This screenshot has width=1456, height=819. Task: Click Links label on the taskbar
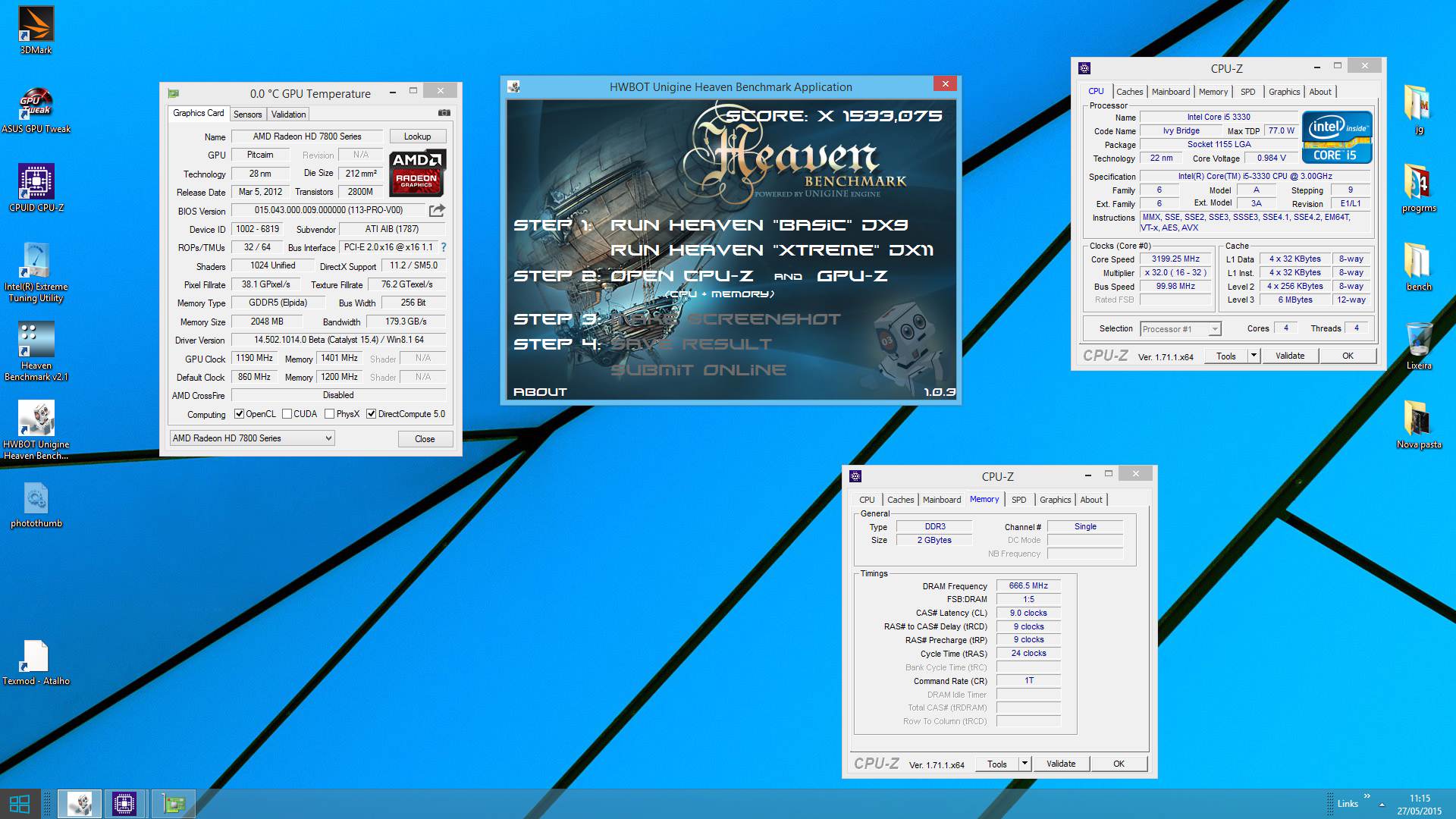[1348, 804]
